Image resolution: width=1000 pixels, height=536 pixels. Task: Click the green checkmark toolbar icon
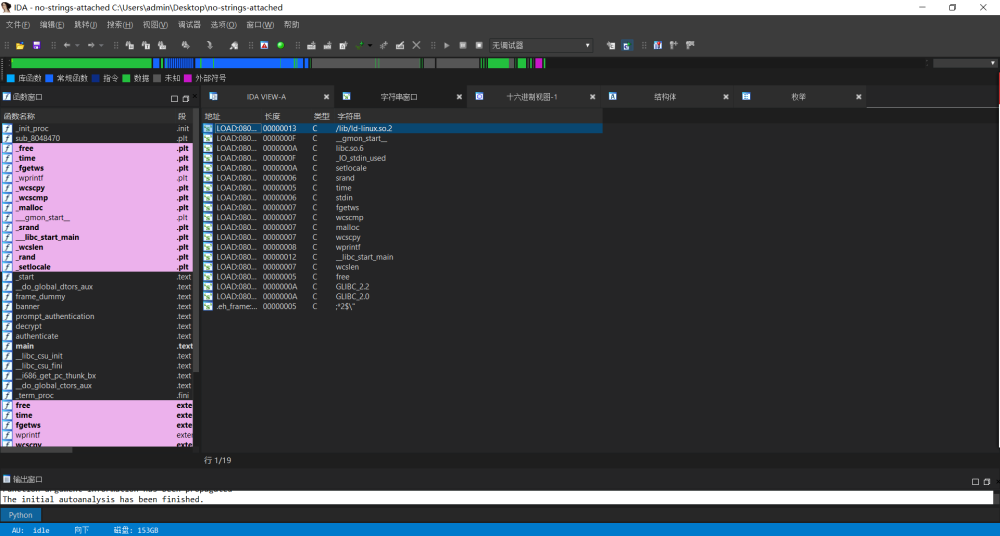click(x=360, y=45)
